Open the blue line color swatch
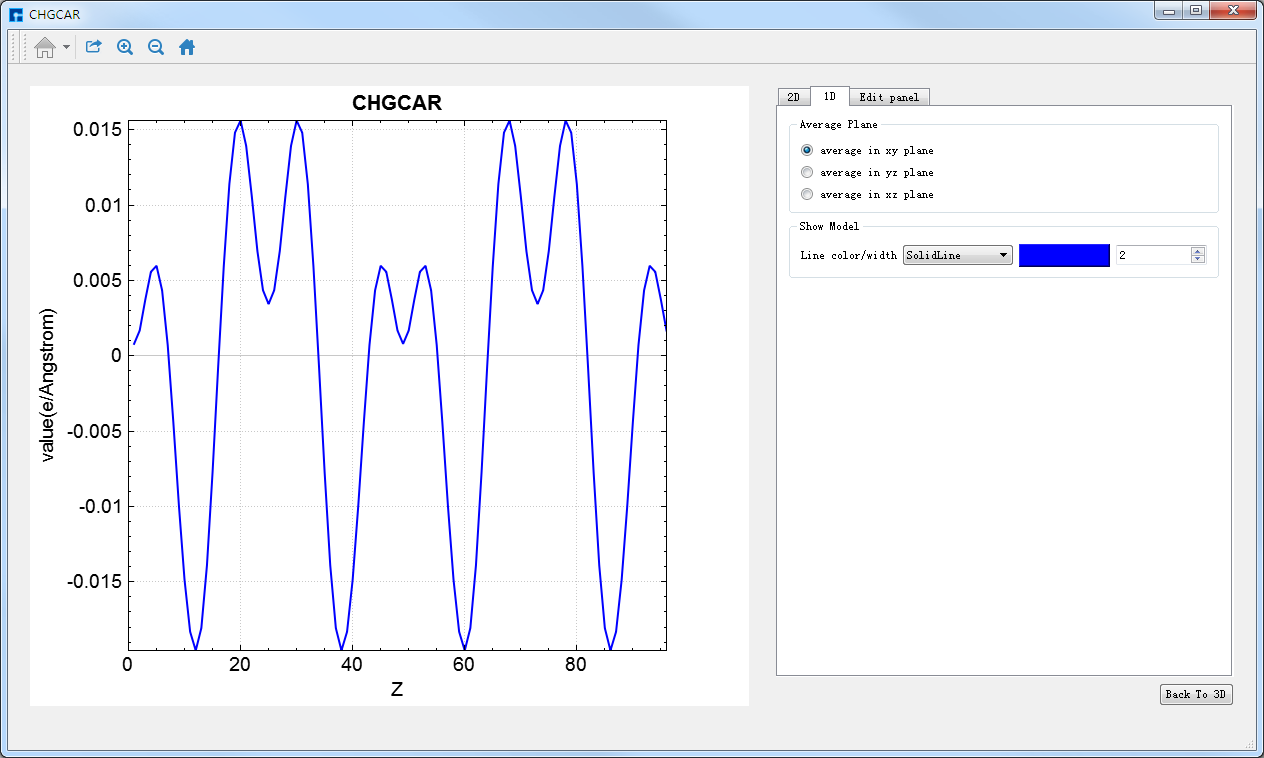The width and height of the screenshot is (1264, 758). [1064, 256]
